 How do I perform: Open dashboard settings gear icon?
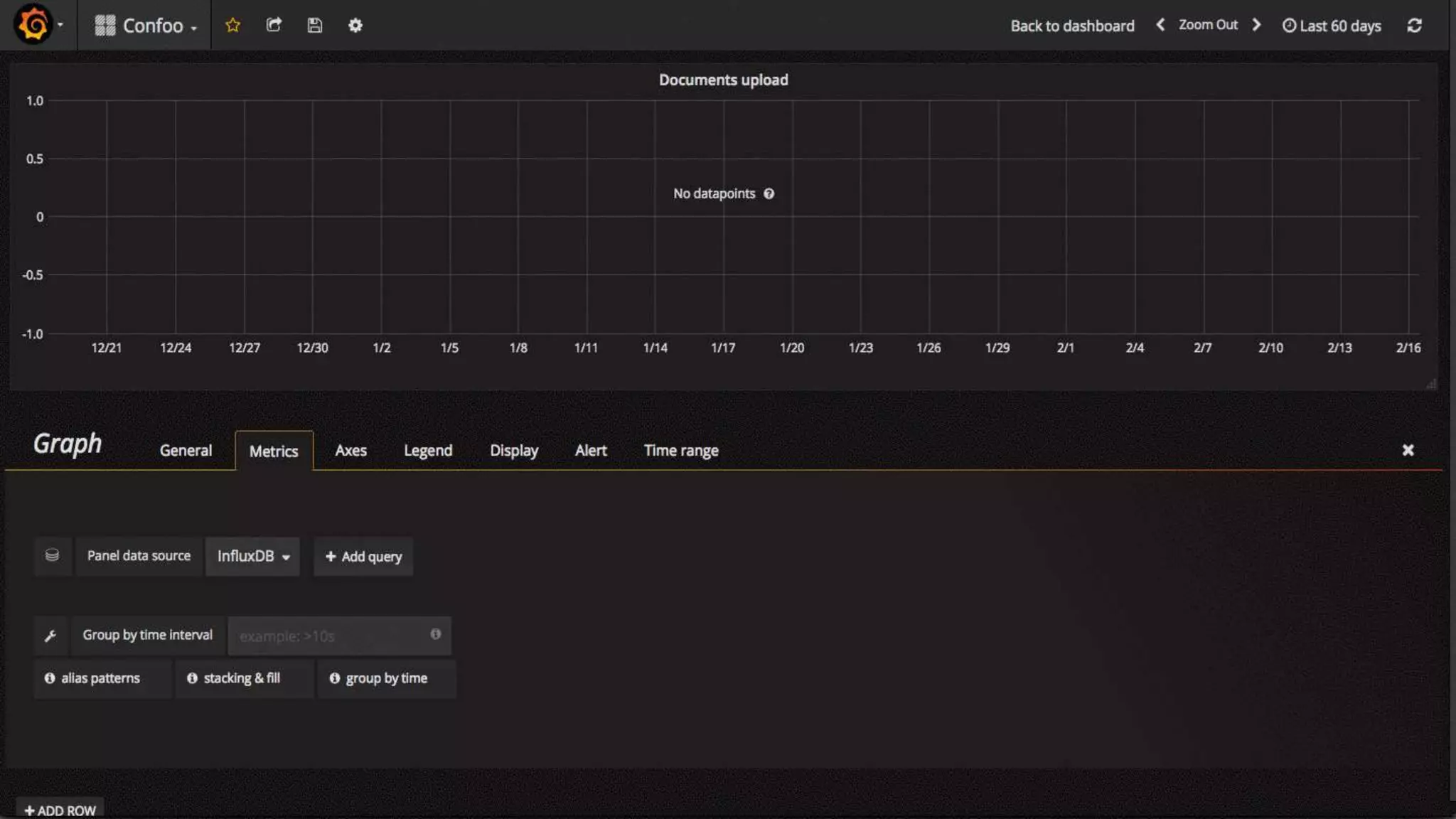coord(355,26)
